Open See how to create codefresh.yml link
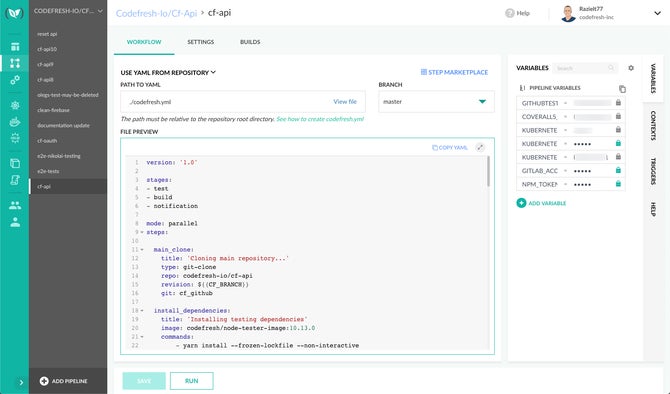670x394 pixels. [320, 119]
